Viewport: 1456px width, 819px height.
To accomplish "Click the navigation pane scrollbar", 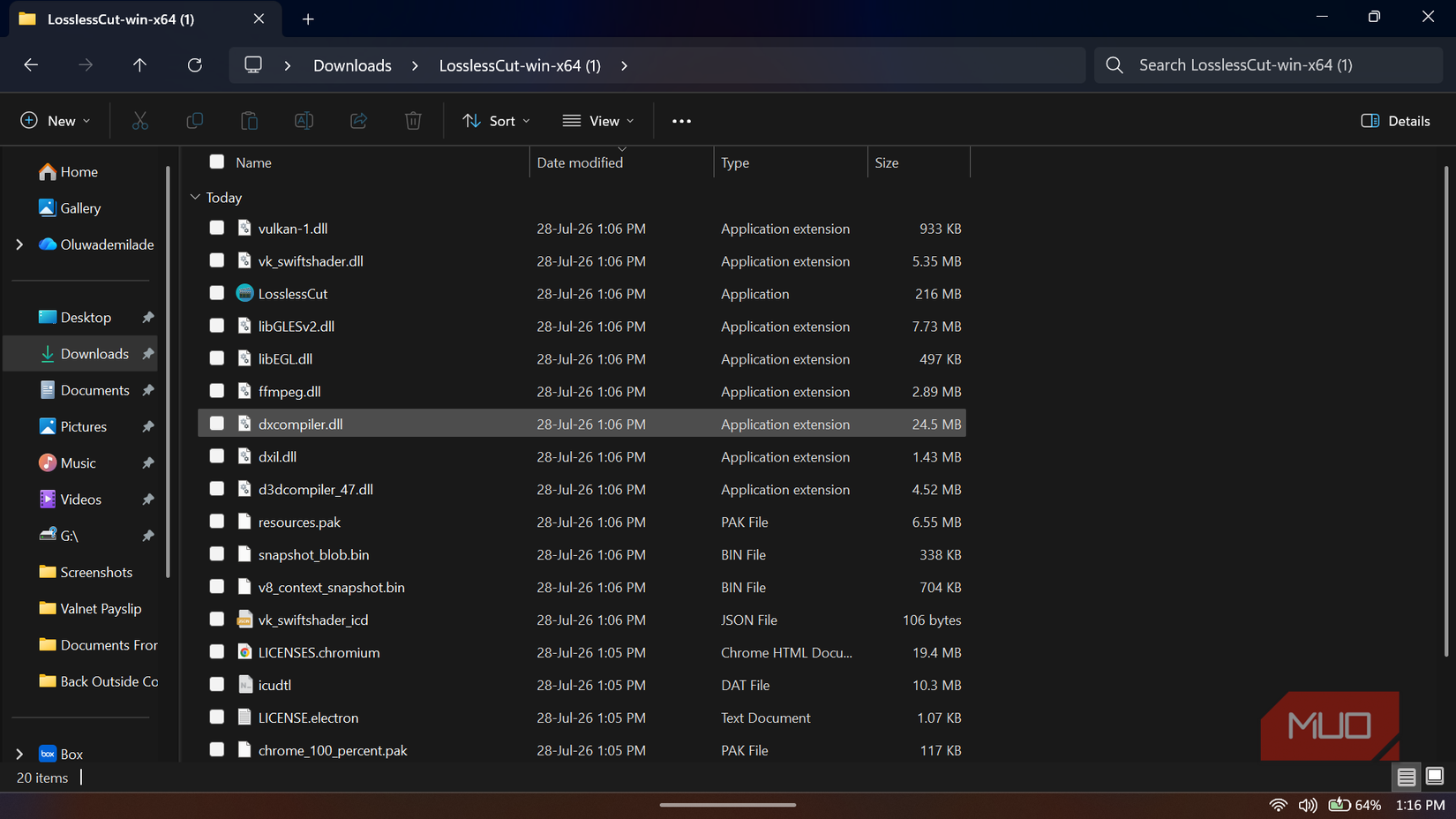I will tap(168, 371).
